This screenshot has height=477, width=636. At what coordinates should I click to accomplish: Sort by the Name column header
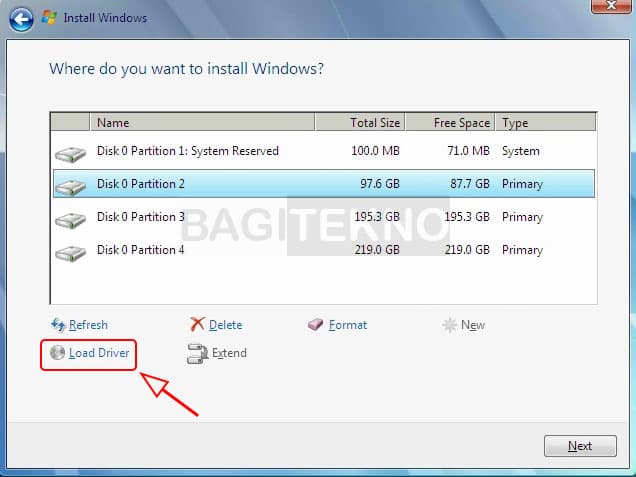point(202,122)
